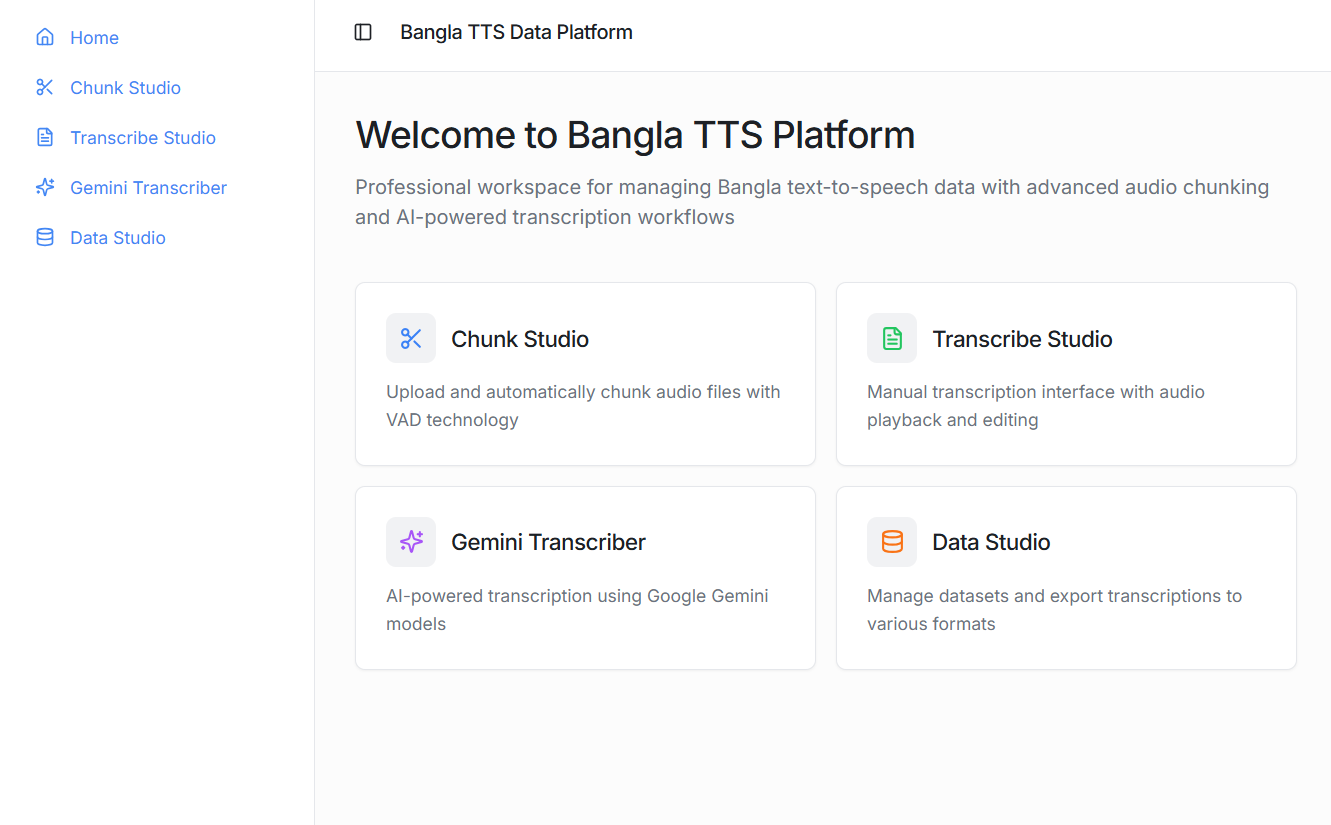Select Transcribe Studio sidebar link

point(143,138)
